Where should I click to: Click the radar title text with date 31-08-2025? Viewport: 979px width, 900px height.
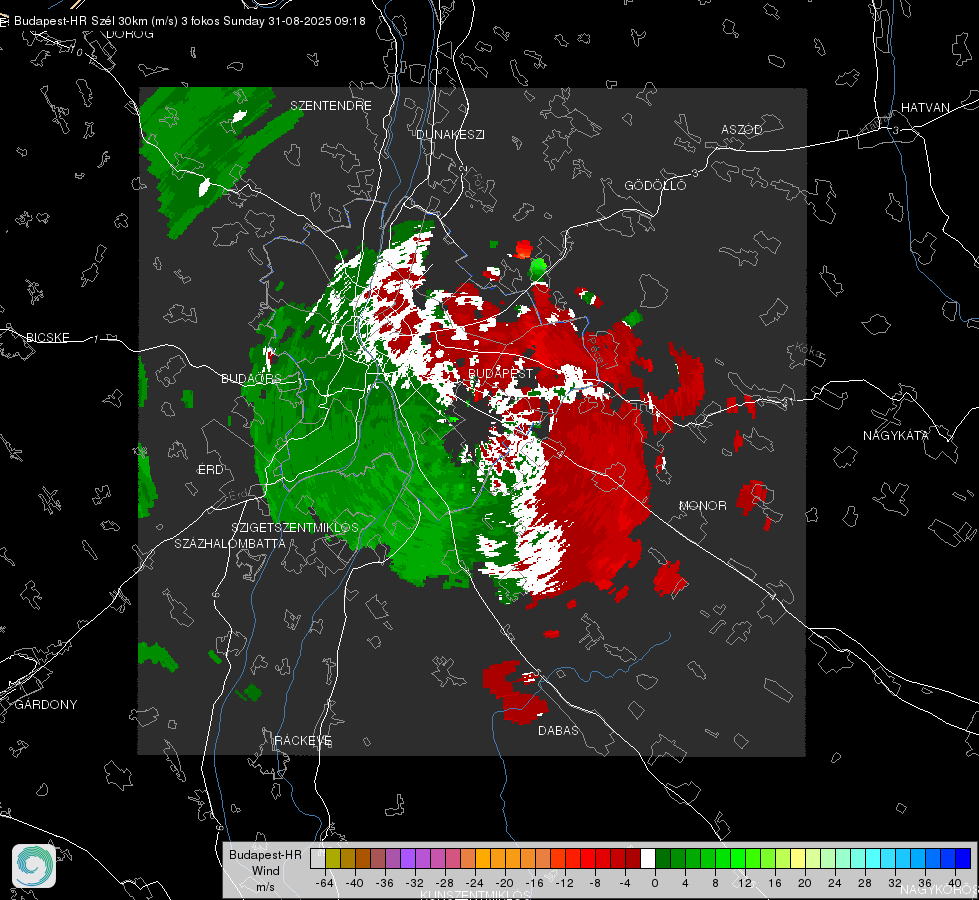click(x=190, y=21)
